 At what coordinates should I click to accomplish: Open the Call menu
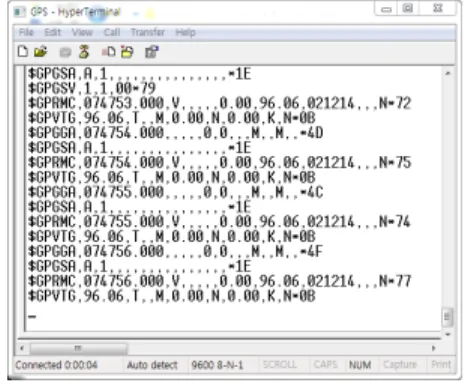112,32
